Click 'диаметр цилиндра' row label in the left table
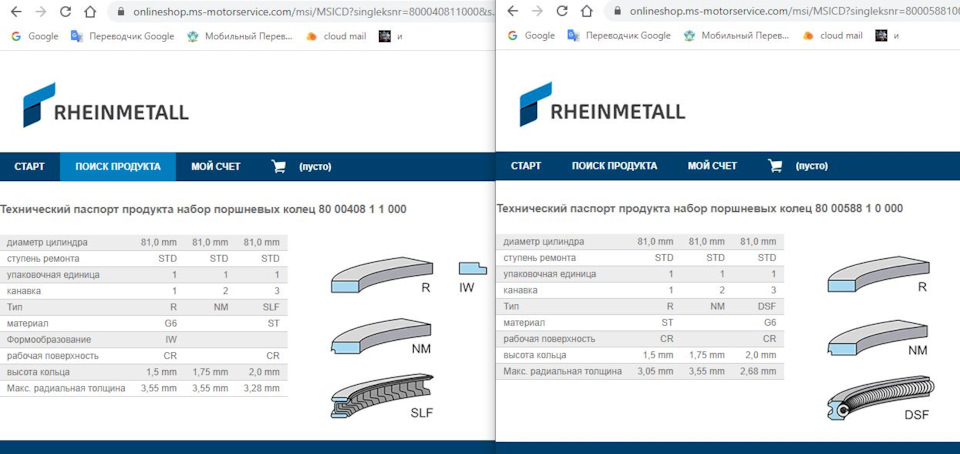 tap(47, 242)
